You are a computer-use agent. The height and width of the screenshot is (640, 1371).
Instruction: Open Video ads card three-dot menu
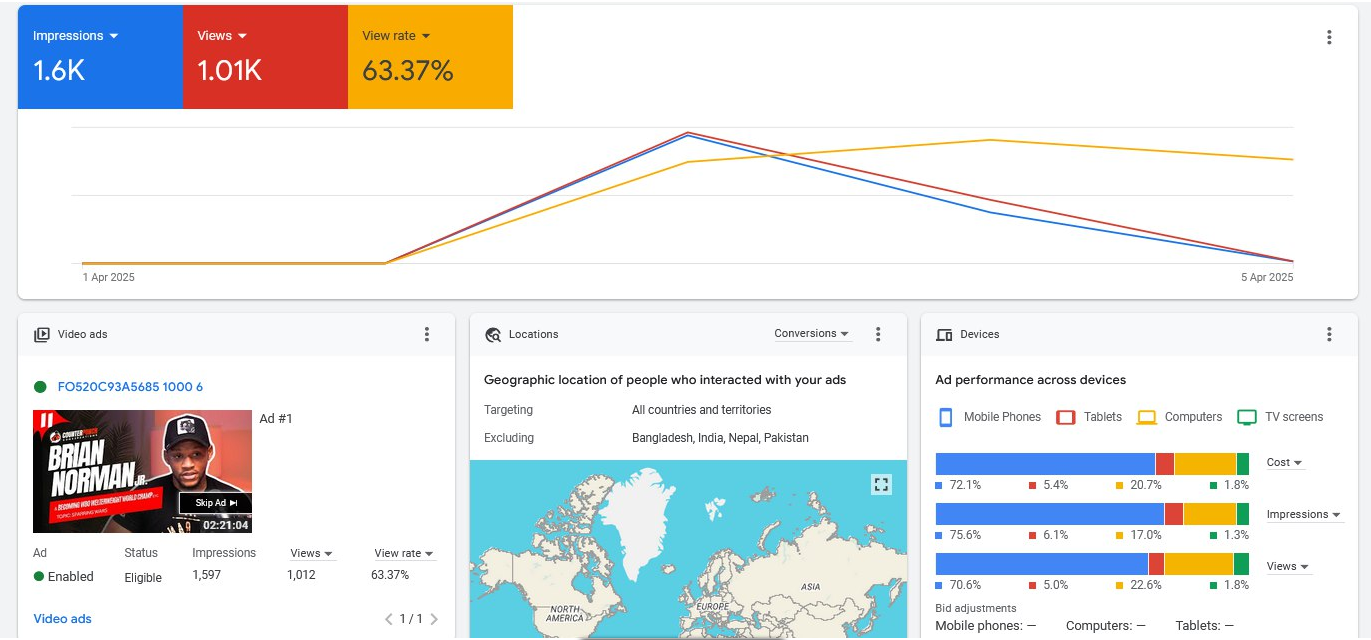427,334
